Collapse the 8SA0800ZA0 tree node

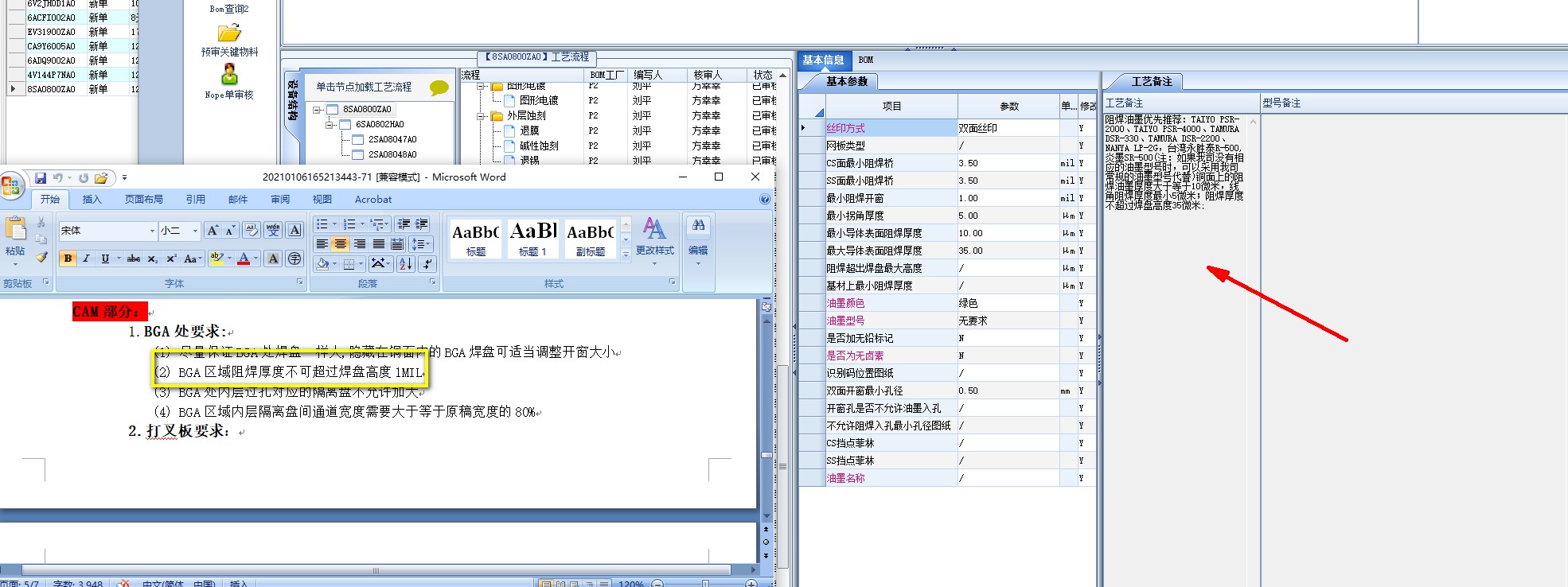tap(318, 110)
